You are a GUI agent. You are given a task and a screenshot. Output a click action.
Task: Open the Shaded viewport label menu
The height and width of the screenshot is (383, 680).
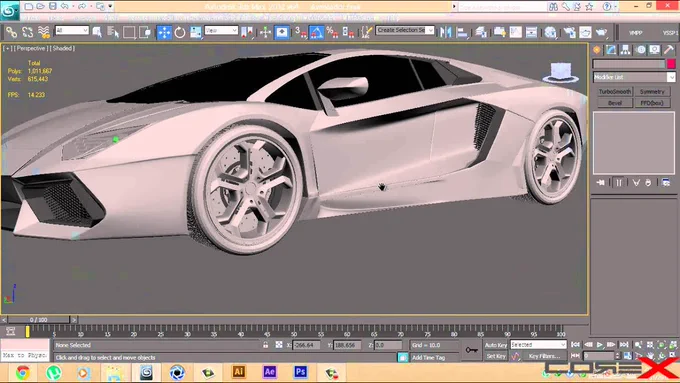pos(63,49)
